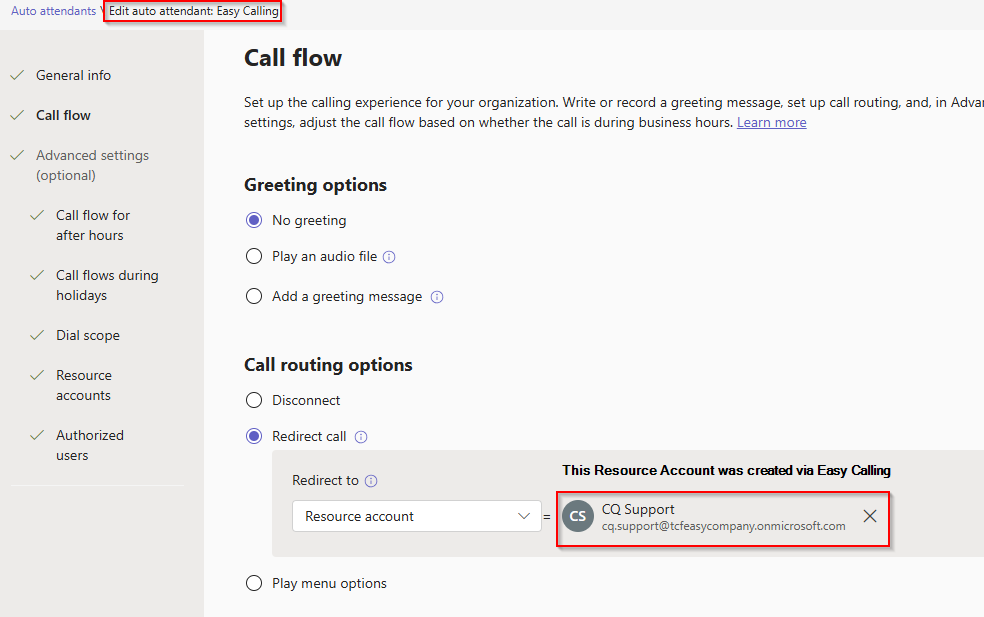Image resolution: width=984 pixels, height=617 pixels.
Task: Click the CS avatar for CQ Support
Action: pos(578,516)
